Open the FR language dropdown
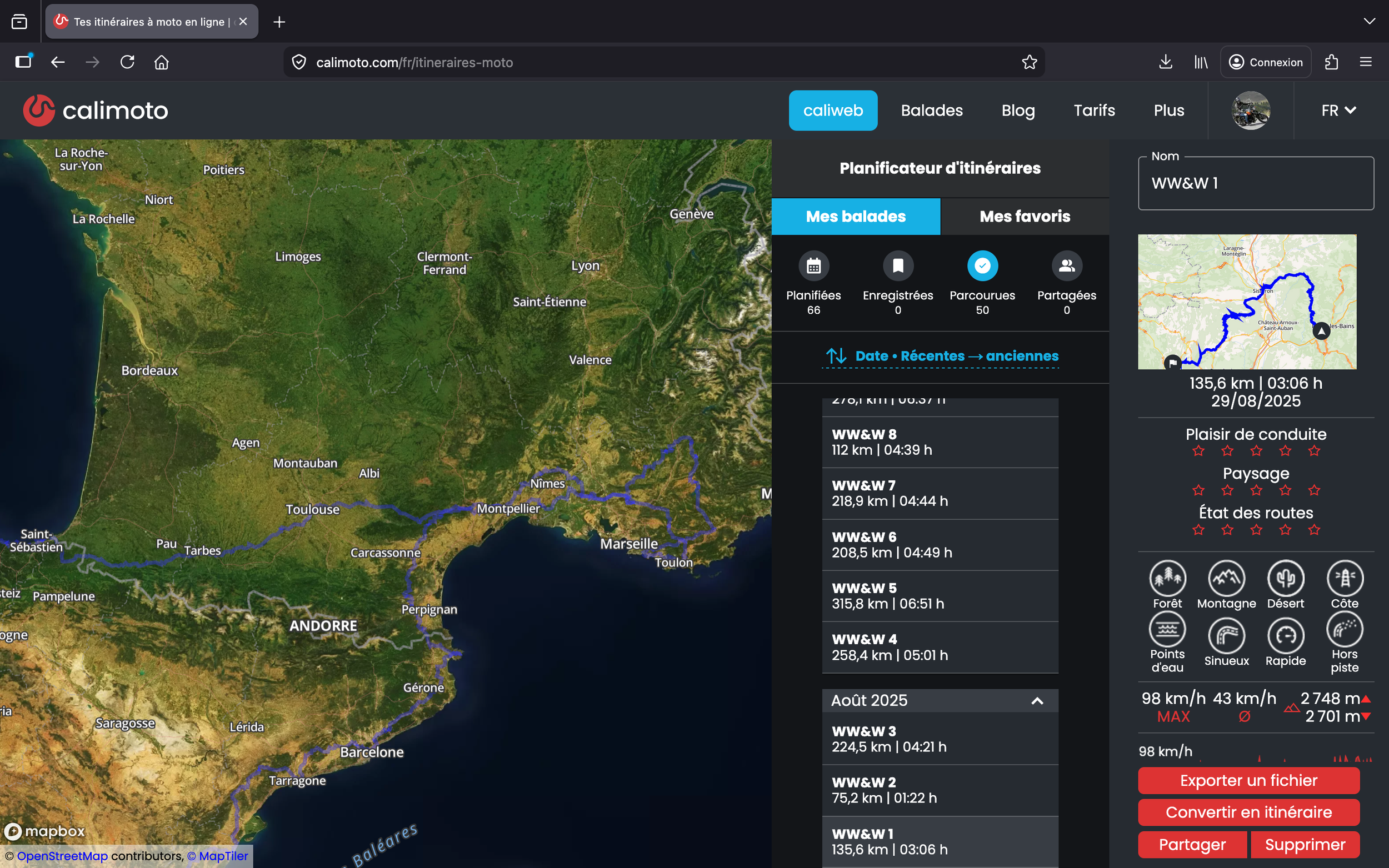The image size is (1389, 868). point(1338,110)
